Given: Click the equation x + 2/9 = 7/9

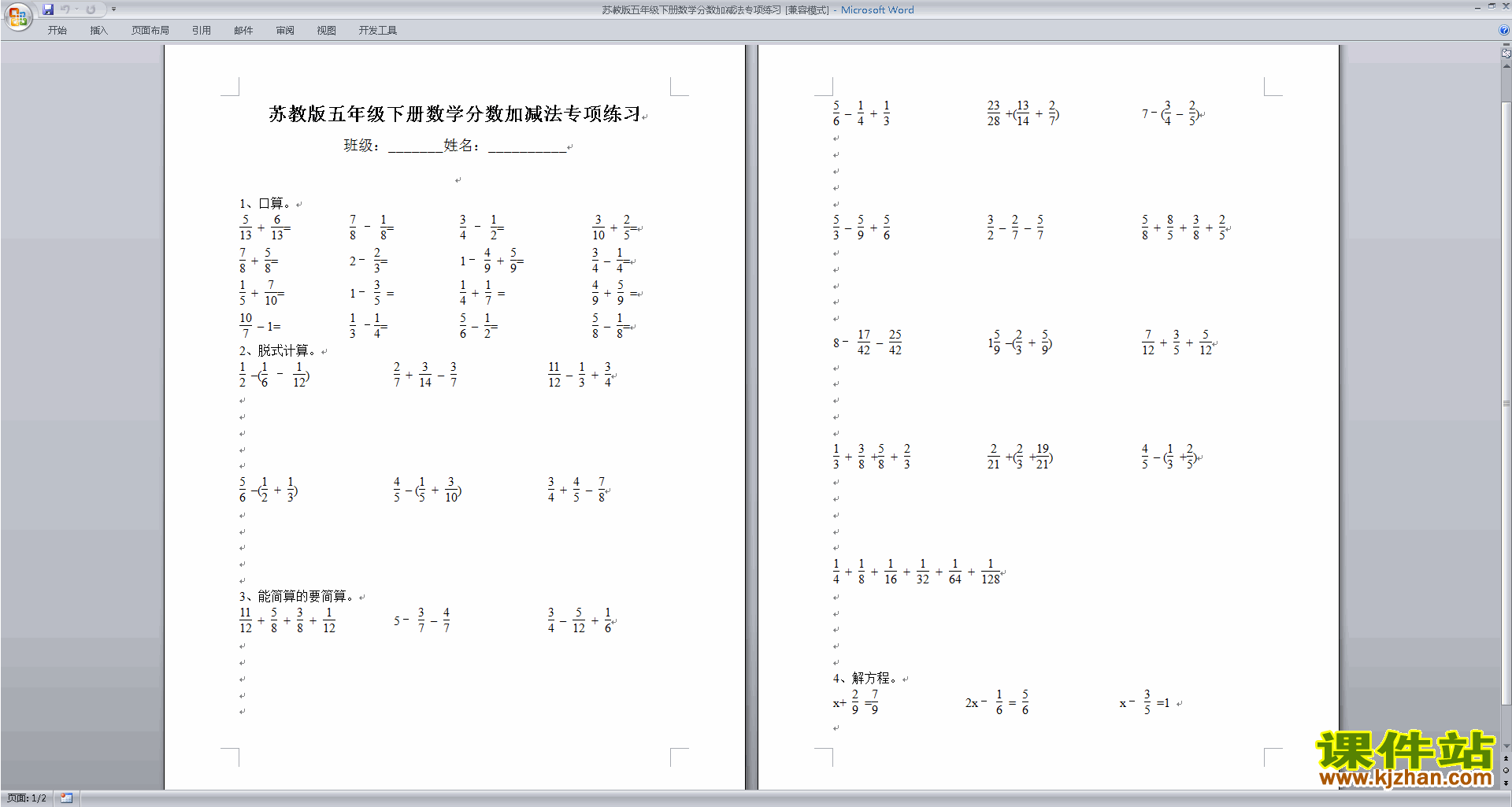Looking at the screenshot, I should point(856,702).
